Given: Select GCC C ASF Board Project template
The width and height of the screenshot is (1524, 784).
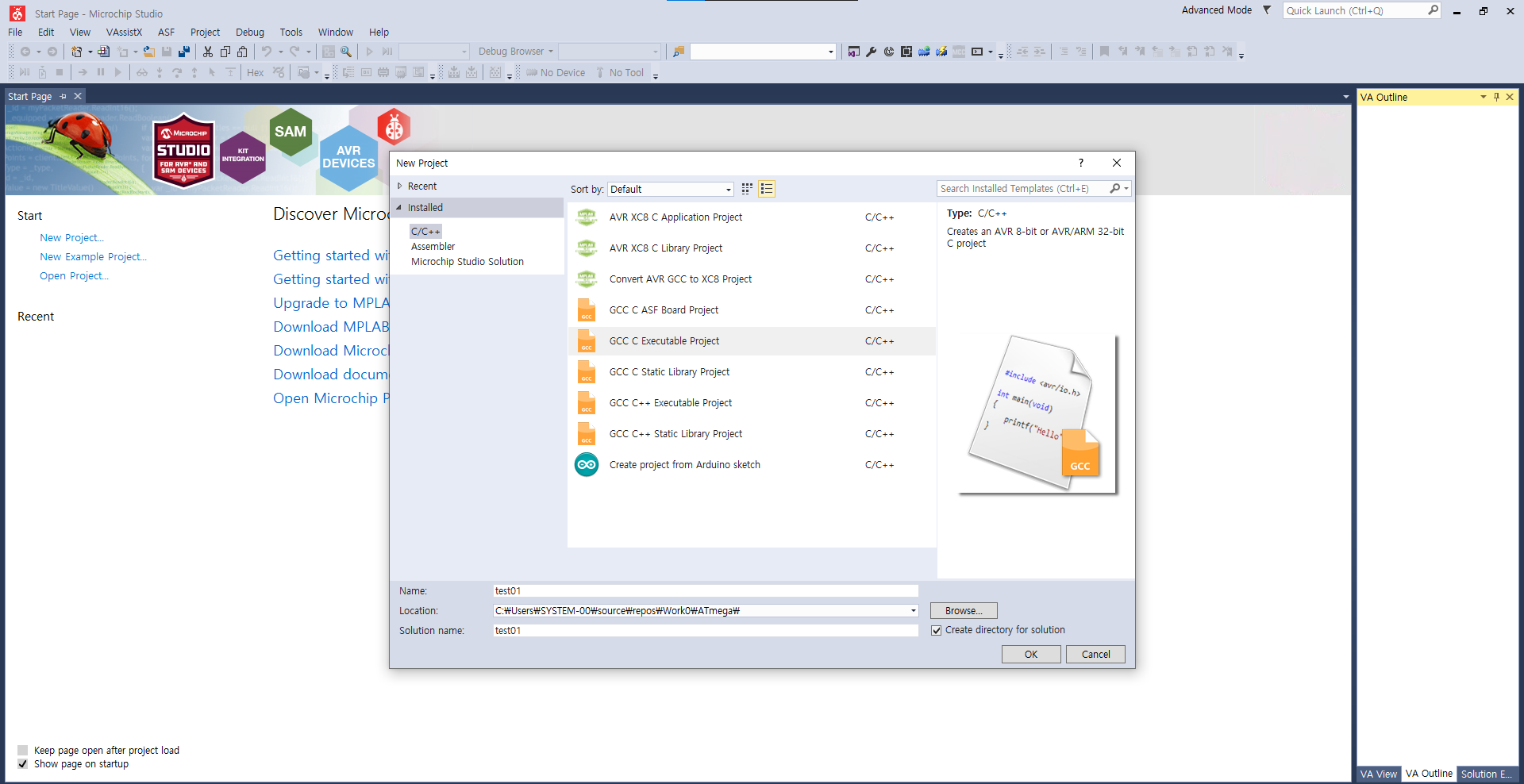Looking at the screenshot, I should (x=752, y=310).
